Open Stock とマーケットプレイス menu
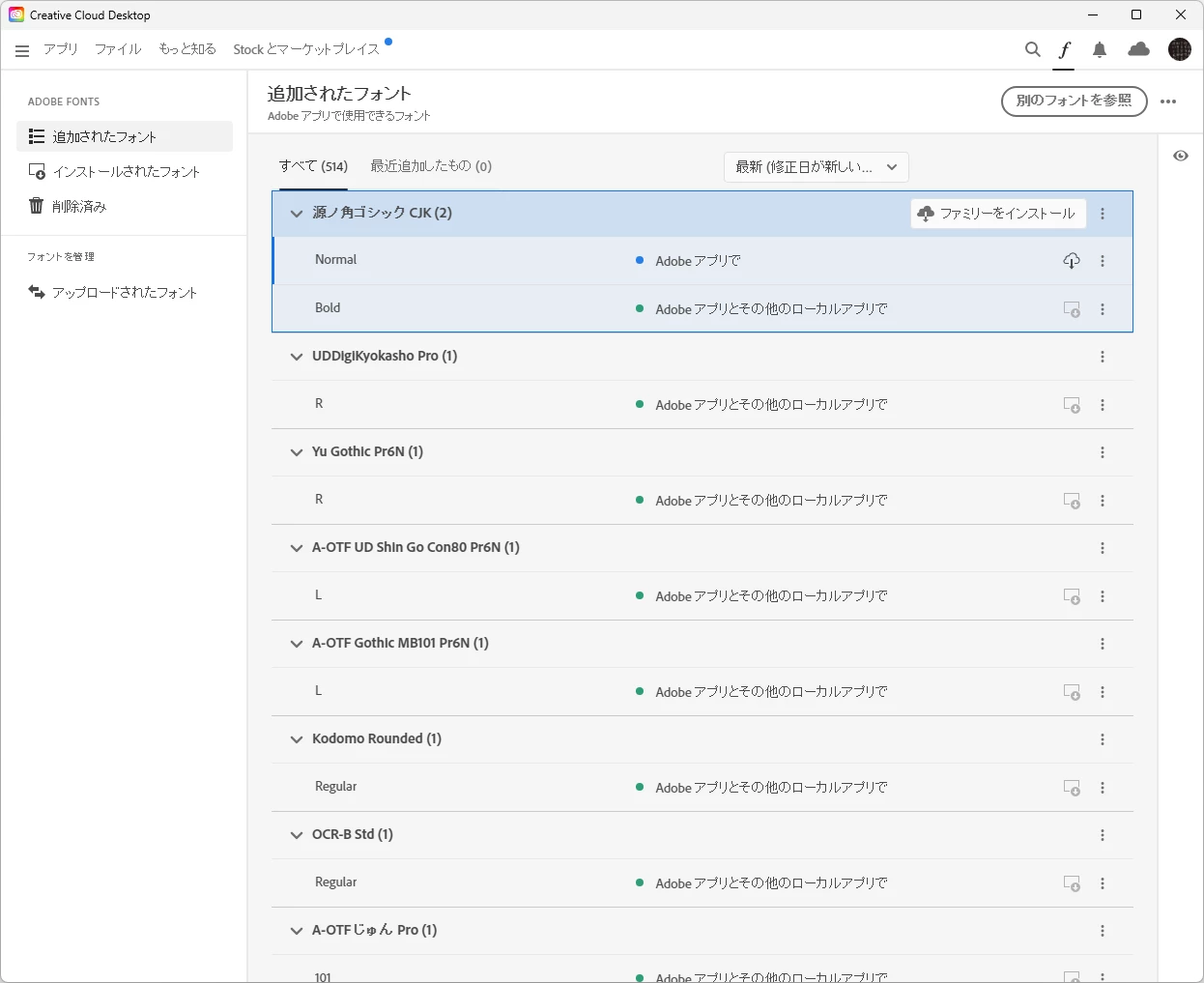The height and width of the screenshot is (983, 1204). tap(306, 49)
